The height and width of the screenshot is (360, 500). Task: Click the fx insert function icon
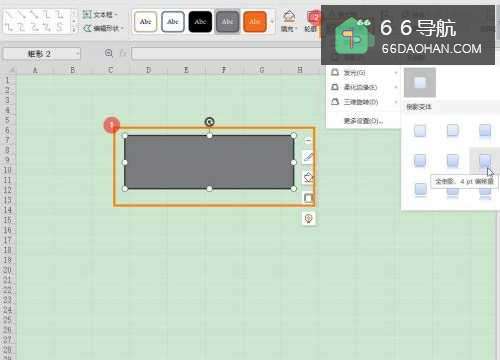pyautogui.click(x=123, y=53)
